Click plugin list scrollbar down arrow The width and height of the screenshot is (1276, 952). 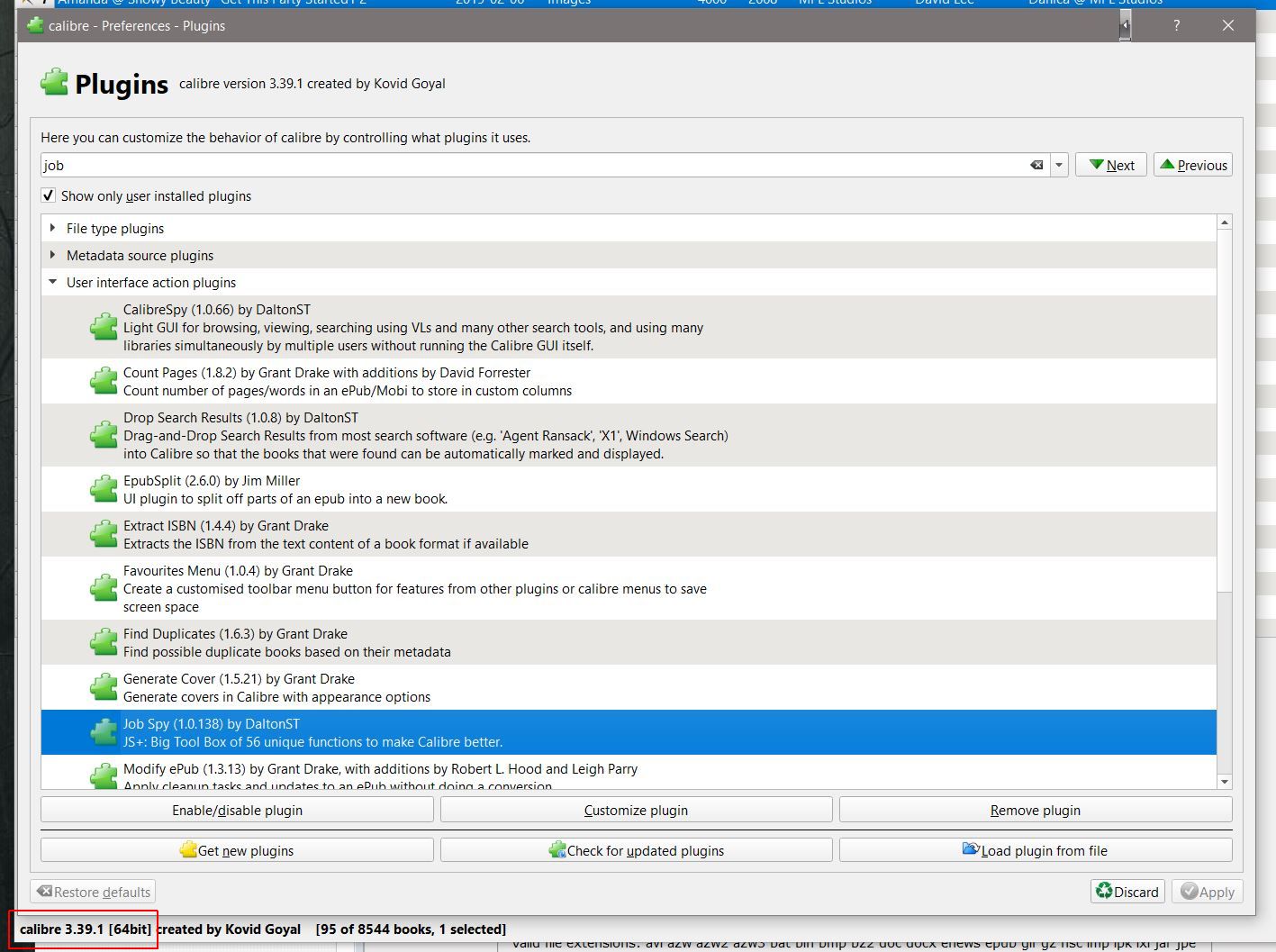pos(1224,782)
